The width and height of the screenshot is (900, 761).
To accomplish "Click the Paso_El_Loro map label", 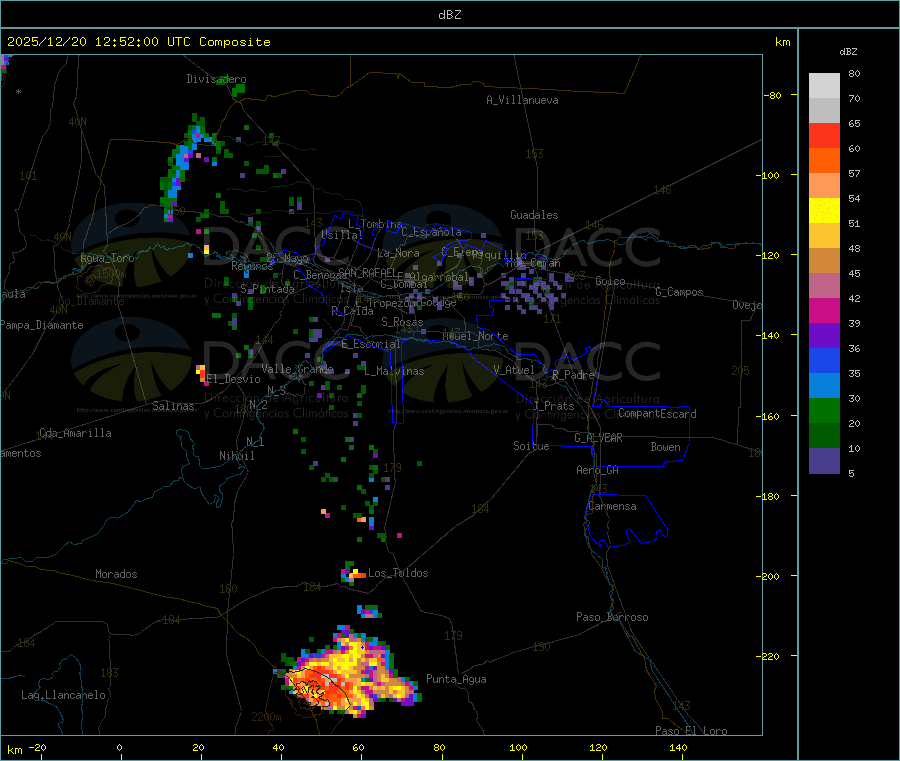I will click(x=691, y=731).
